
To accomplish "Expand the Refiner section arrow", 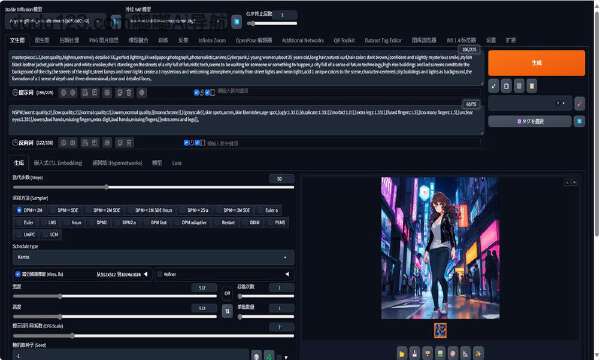I will 287,274.
